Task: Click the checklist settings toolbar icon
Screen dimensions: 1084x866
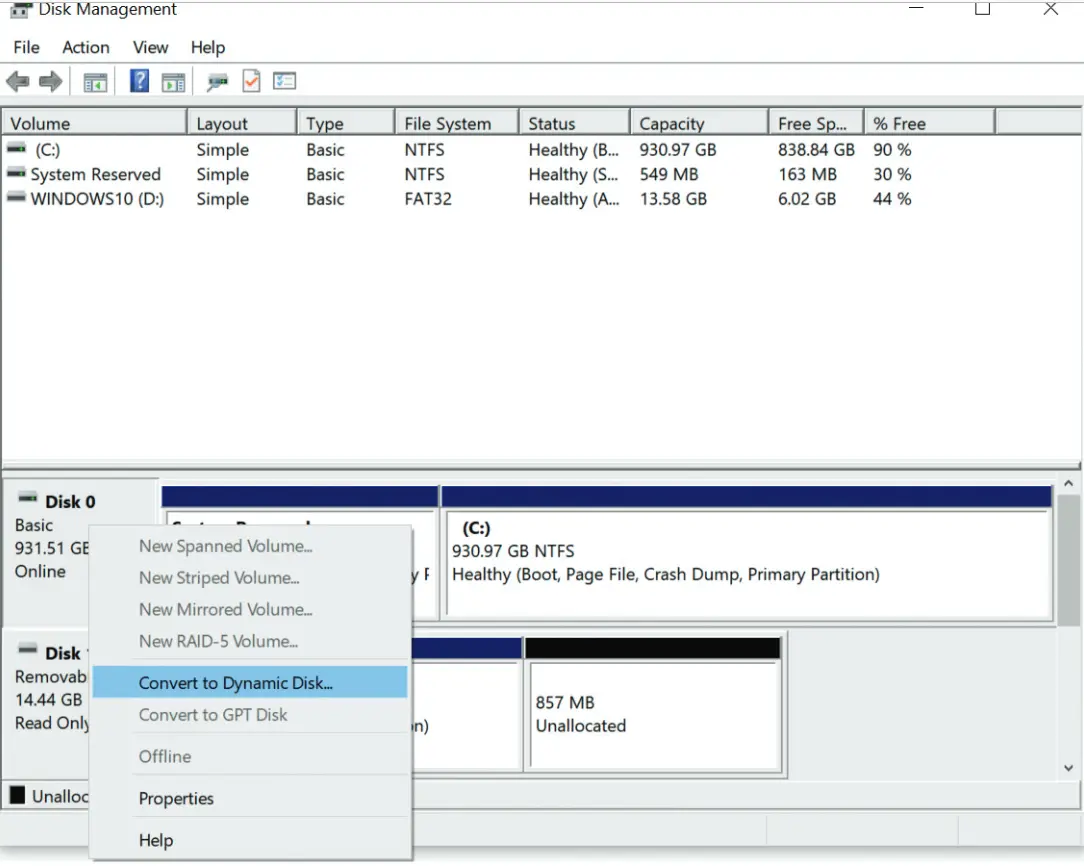Action: coord(284,82)
